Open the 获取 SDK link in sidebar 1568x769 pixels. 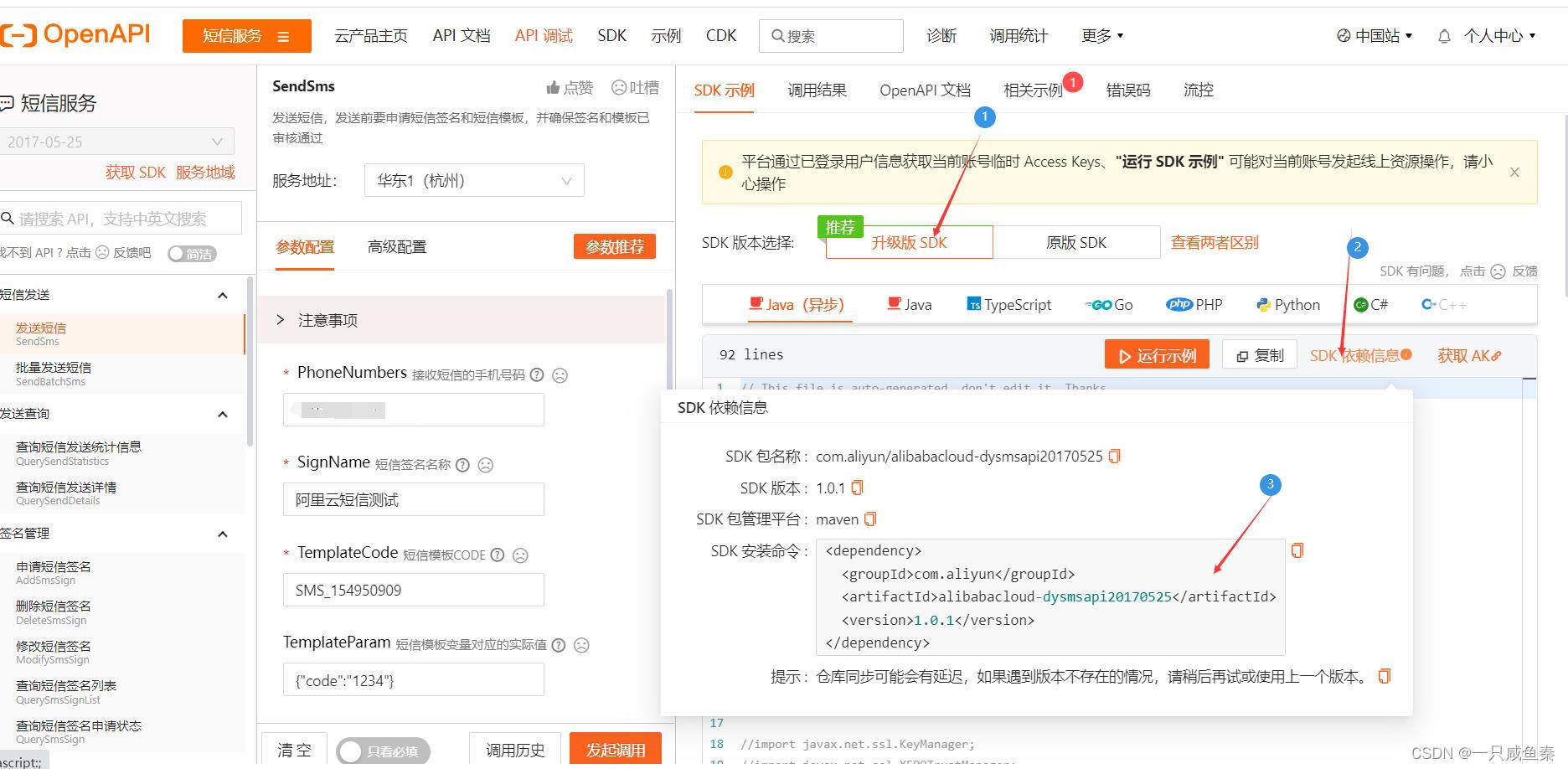click(x=136, y=172)
